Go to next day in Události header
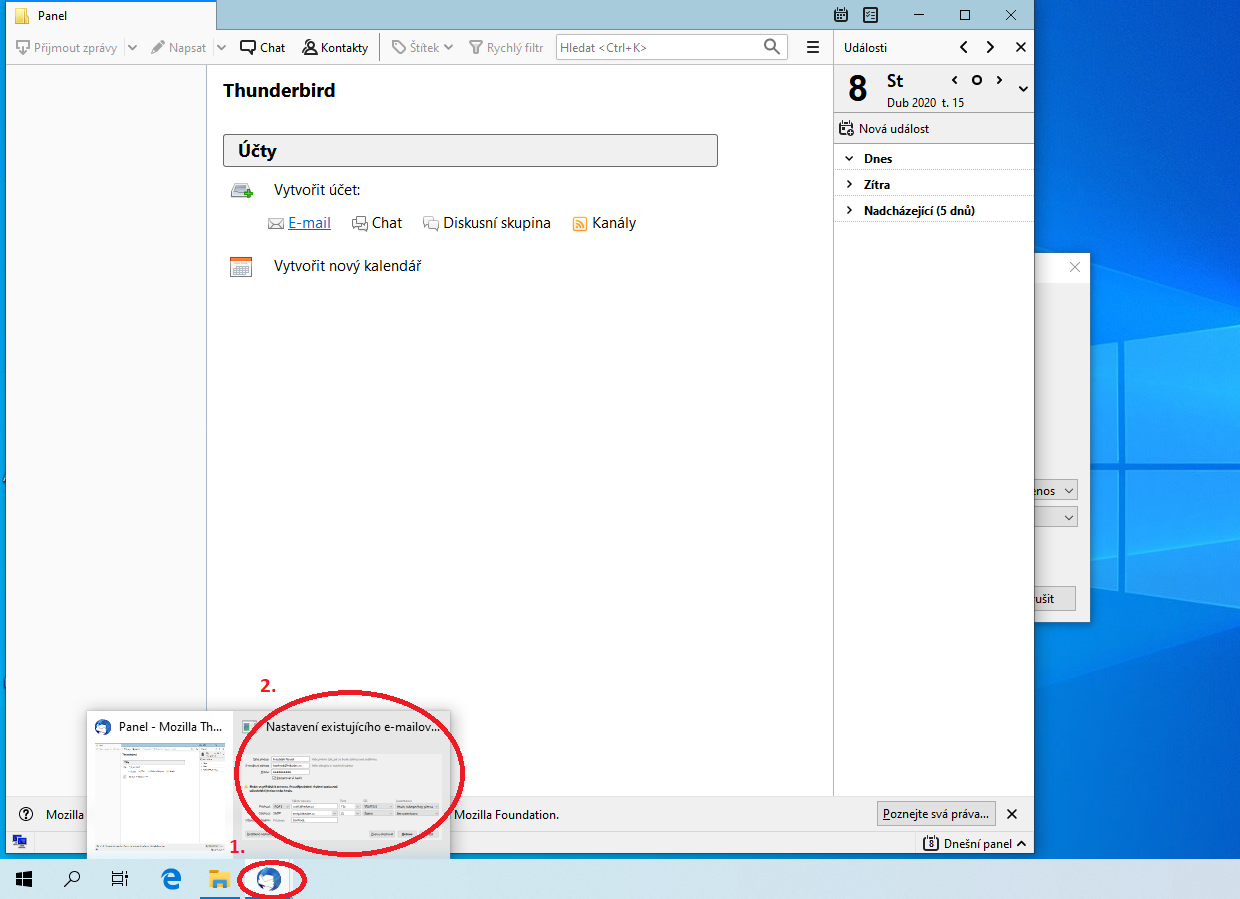The height and width of the screenshot is (899, 1240). click(x=990, y=47)
